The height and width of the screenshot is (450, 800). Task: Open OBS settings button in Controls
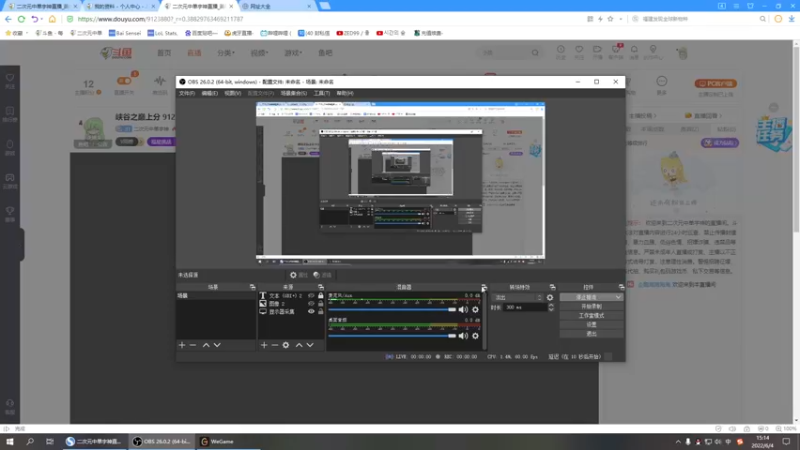coord(591,324)
